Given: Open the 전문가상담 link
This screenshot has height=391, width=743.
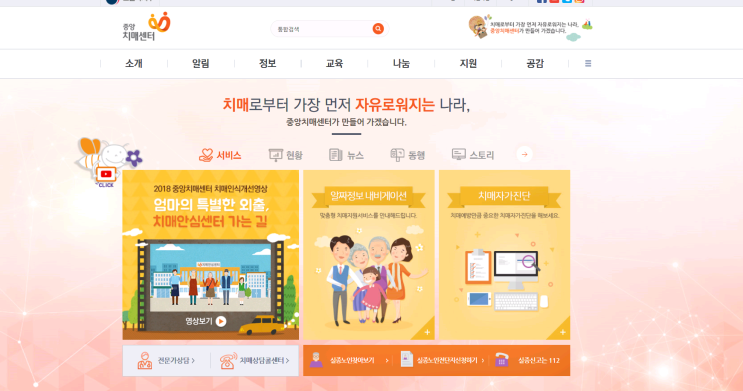Looking at the screenshot, I should pos(166,361).
